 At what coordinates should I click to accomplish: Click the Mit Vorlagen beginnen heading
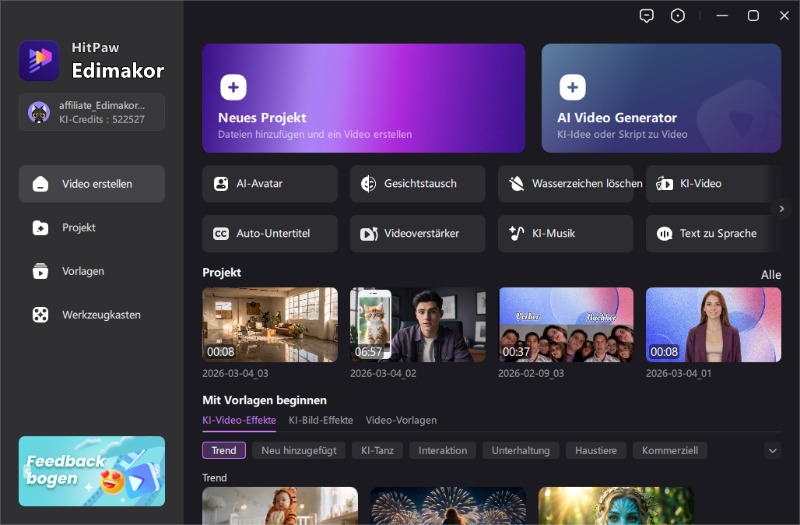[264, 401]
